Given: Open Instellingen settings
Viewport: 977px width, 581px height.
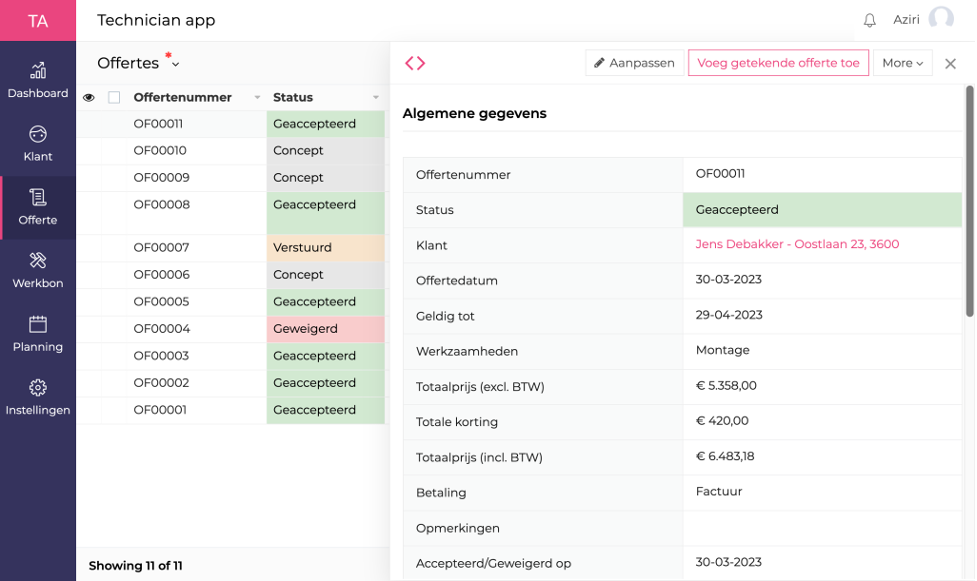Looking at the screenshot, I should pyautogui.click(x=38, y=397).
